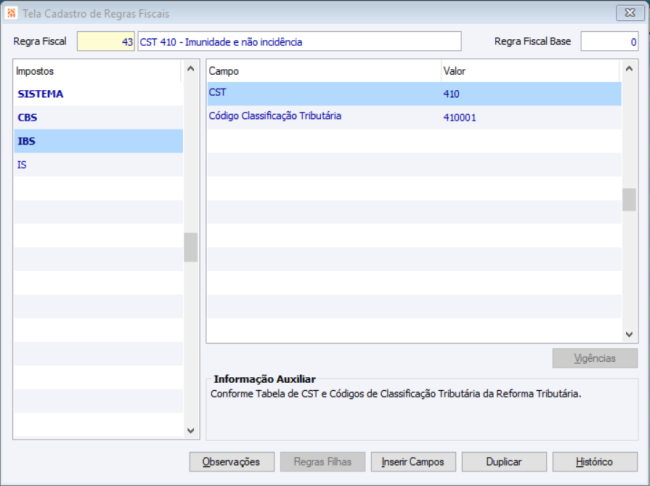Select IS in the Impostos list
The width and height of the screenshot is (650, 486).
coord(98,165)
